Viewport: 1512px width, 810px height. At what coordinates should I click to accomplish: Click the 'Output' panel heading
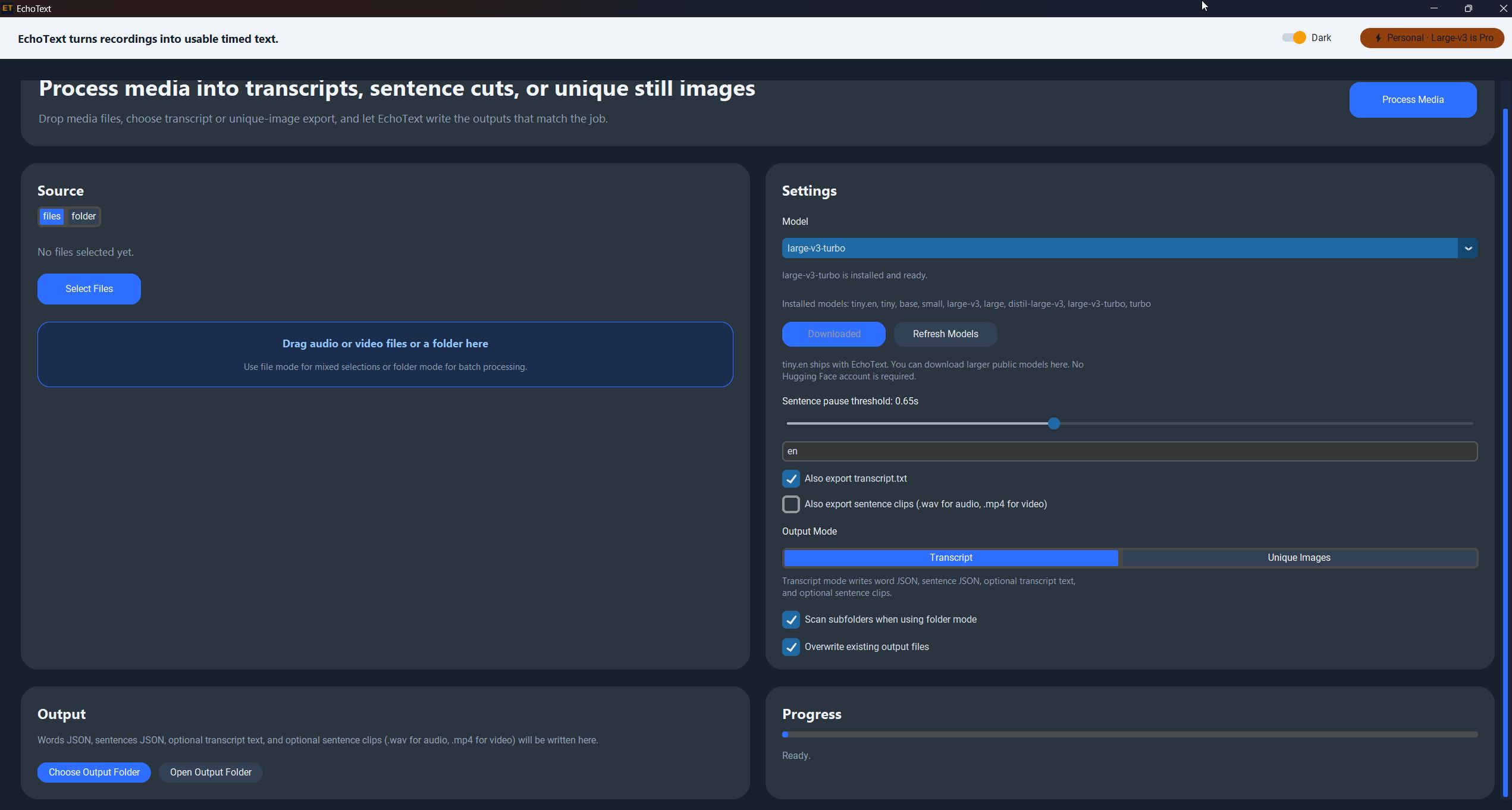[61, 714]
